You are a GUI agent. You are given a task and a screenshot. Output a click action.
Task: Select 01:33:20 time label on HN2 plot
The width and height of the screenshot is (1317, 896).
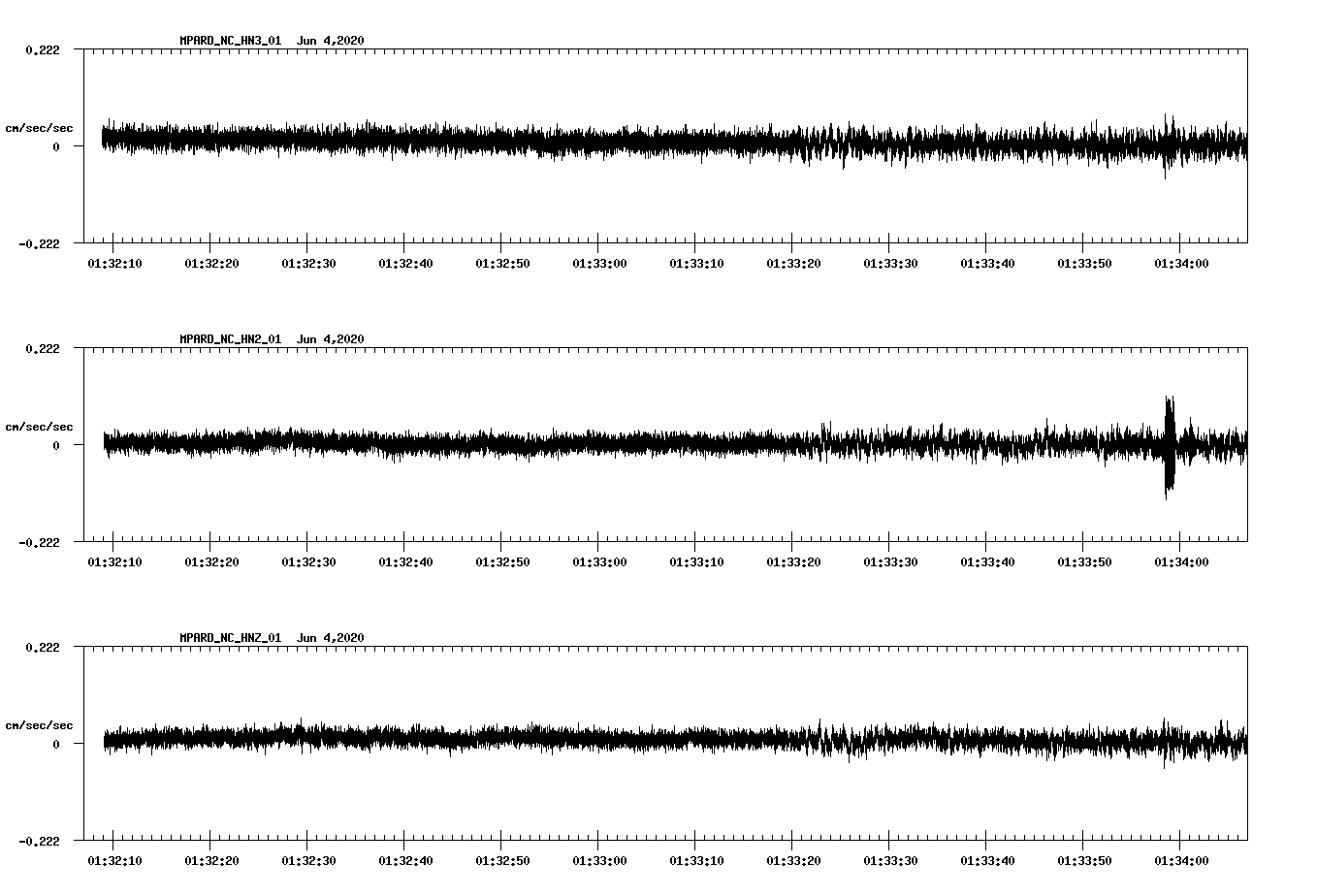[792, 561]
